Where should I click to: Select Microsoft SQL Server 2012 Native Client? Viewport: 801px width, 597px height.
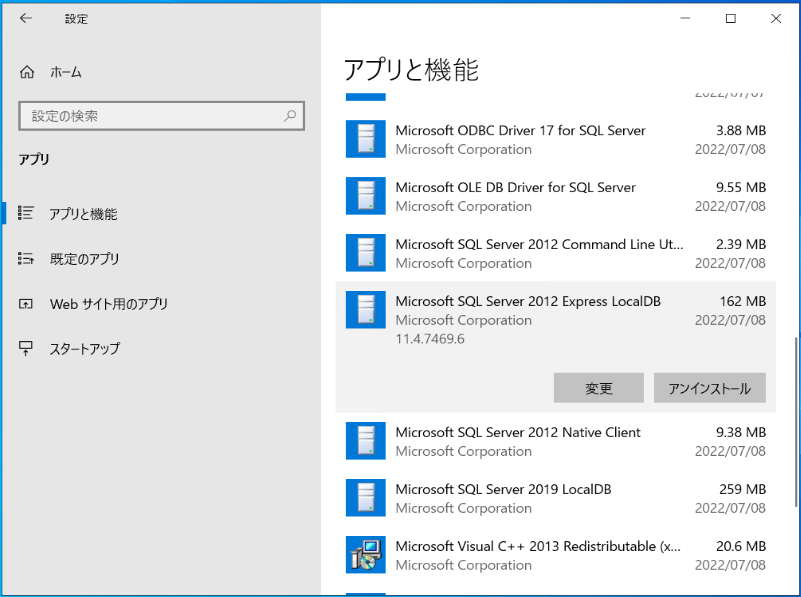[x=556, y=441]
